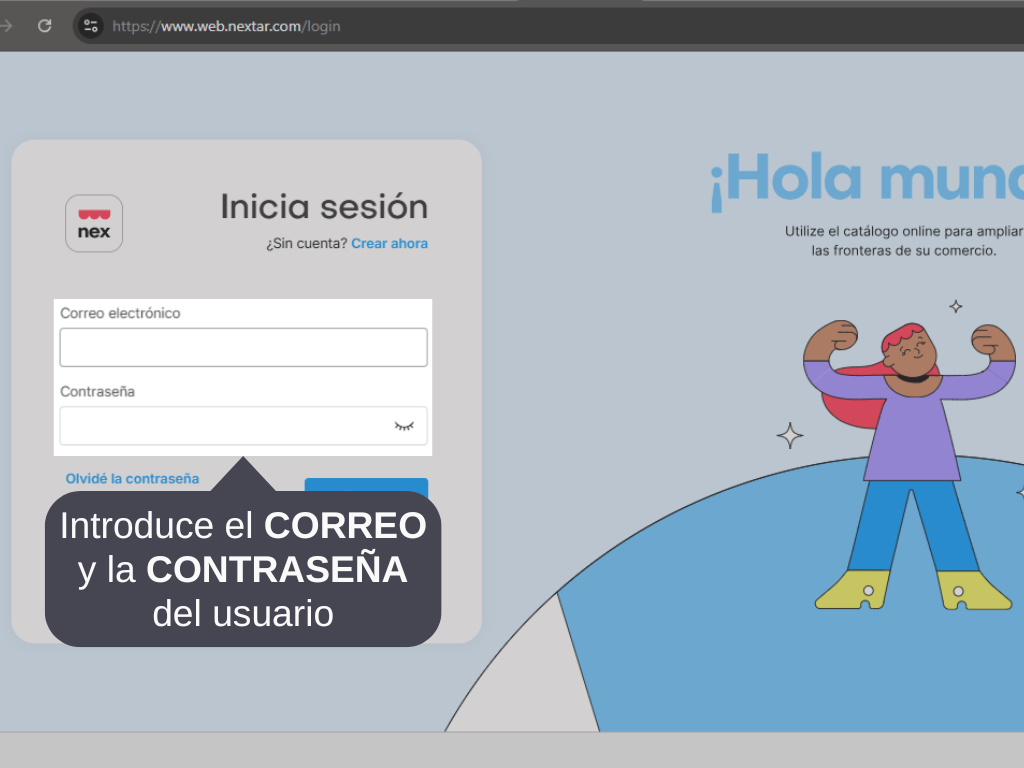1024x768 pixels.
Task: Reload the page with the refresh icon
Action: pos(44,26)
